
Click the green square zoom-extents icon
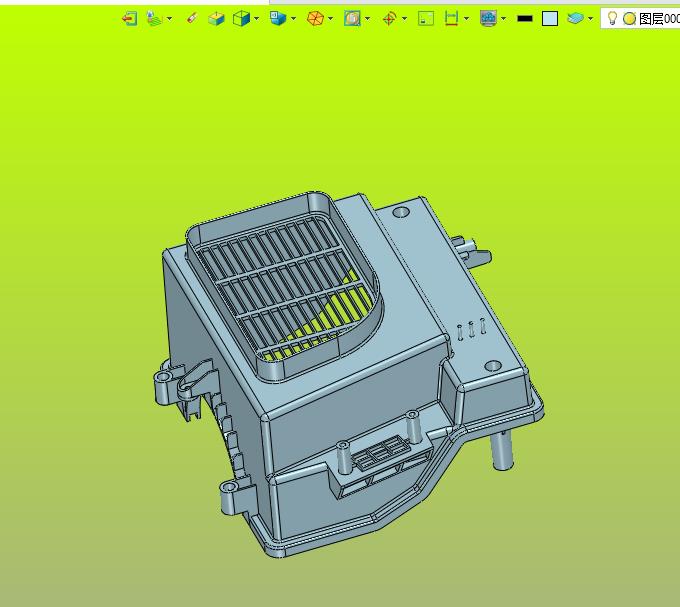[426, 19]
